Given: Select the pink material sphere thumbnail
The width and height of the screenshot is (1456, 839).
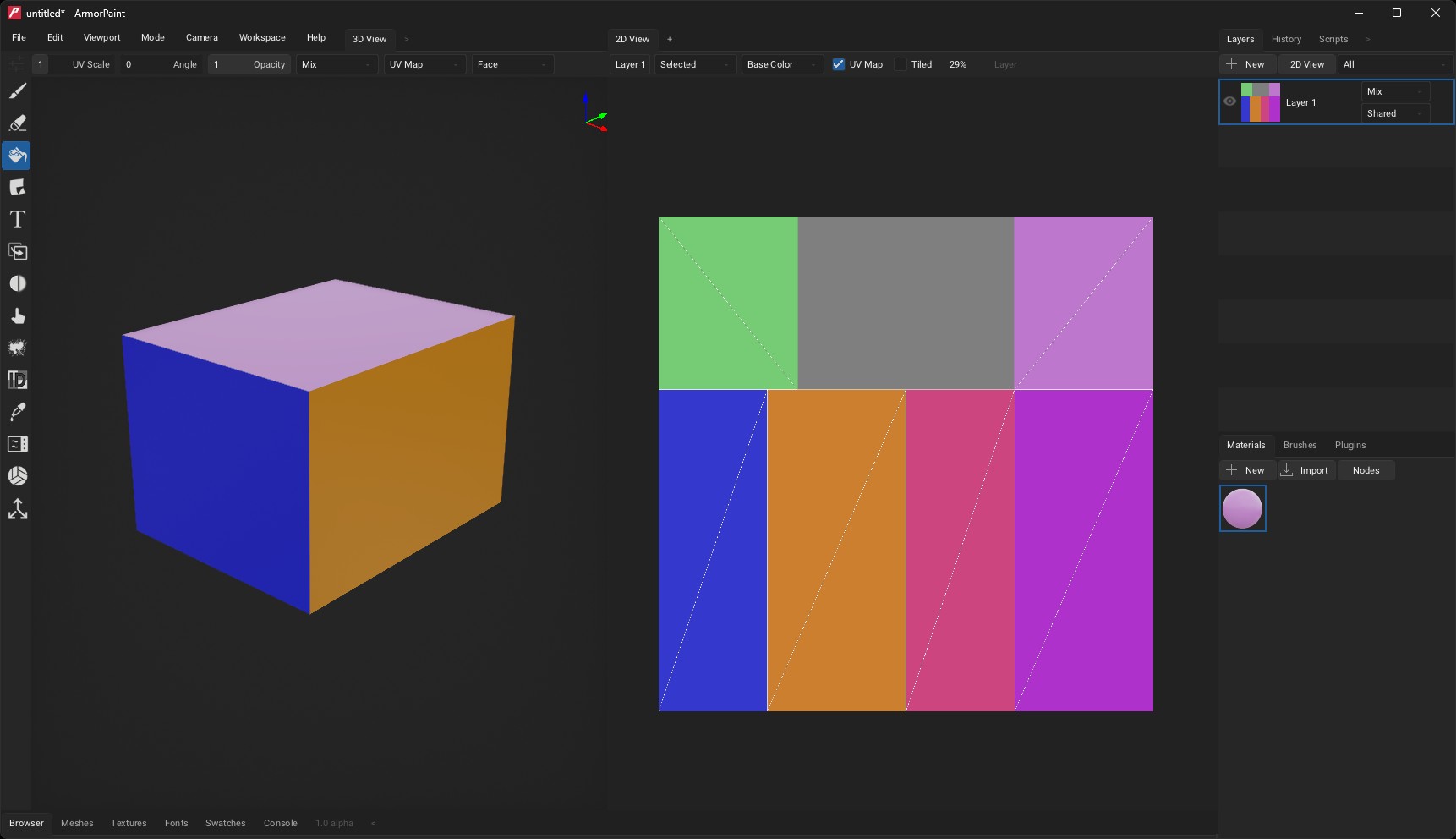Looking at the screenshot, I should tap(1242, 508).
